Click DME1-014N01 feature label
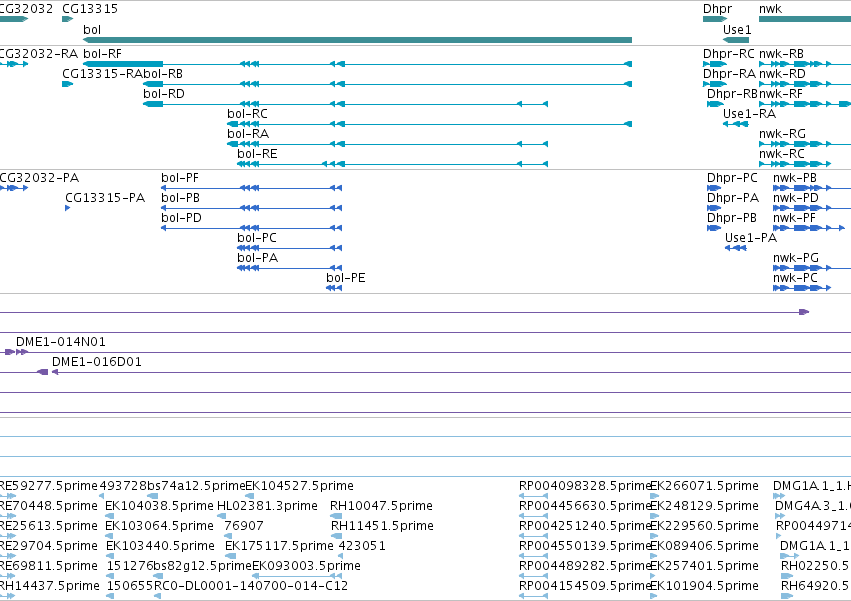 tap(61, 342)
